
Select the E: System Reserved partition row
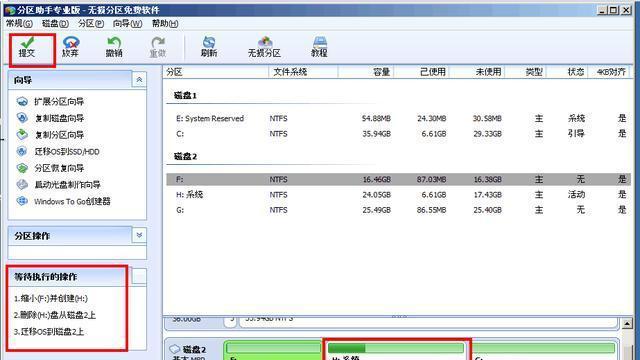tap(398, 118)
